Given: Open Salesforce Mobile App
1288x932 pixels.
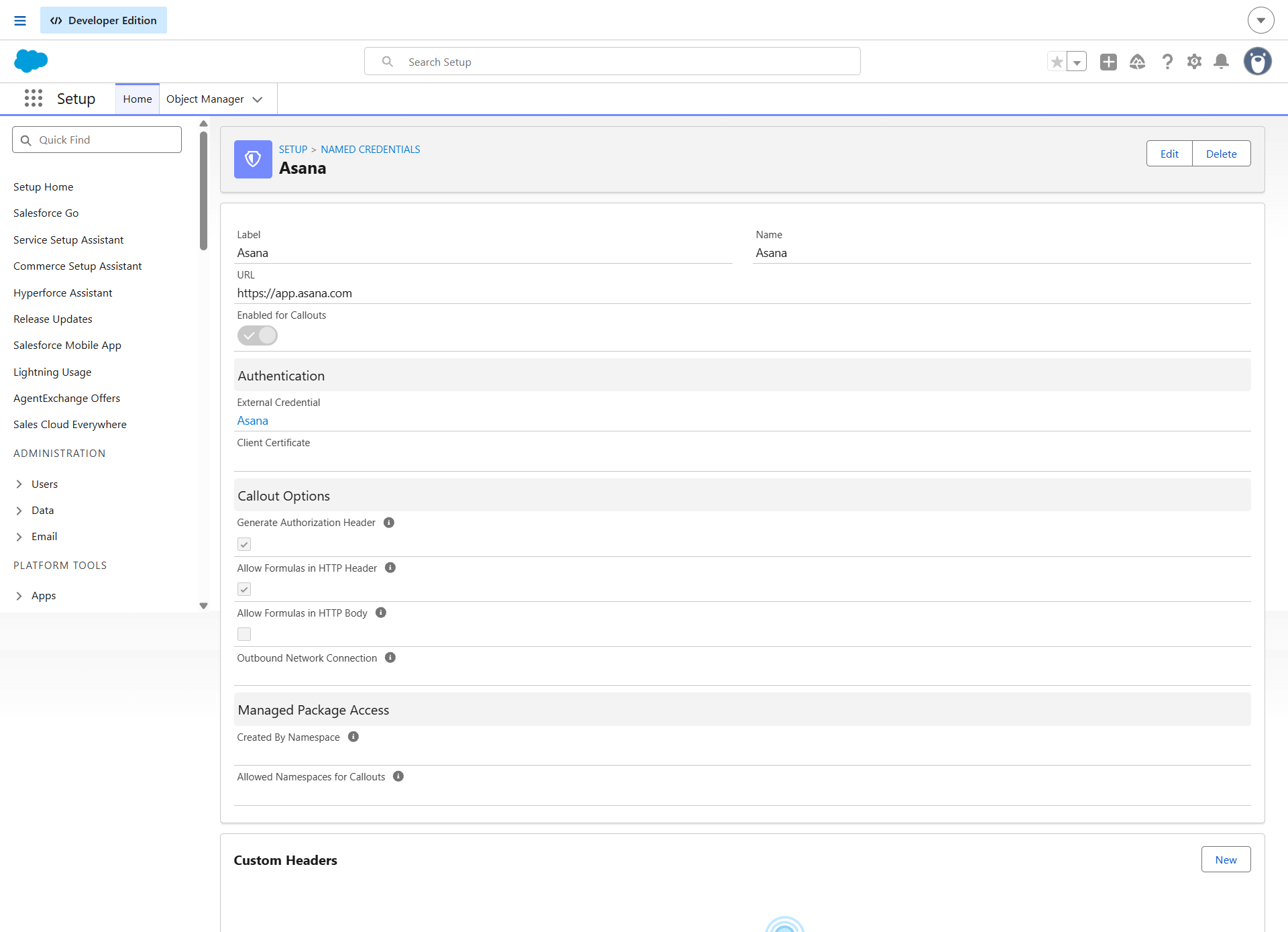Looking at the screenshot, I should click(x=68, y=346).
